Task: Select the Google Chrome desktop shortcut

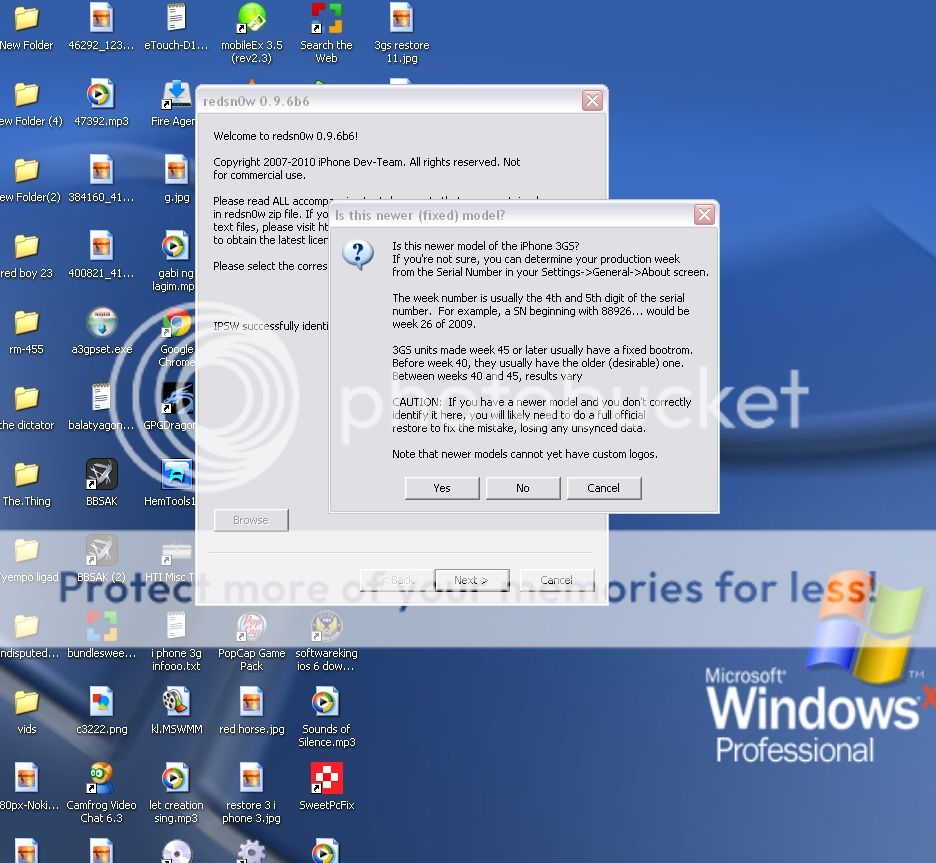Action: tap(177, 325)
